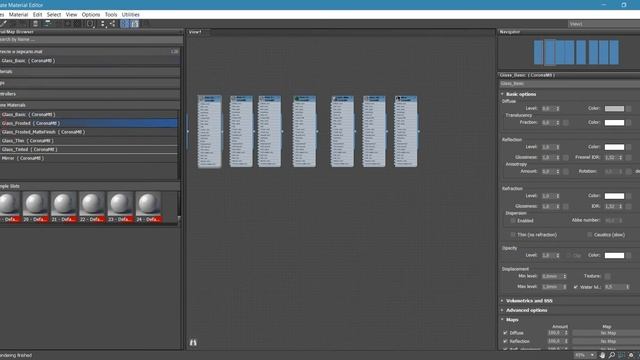Open the Material ID Channel flyout icon
640x360 pixels.
point(90,24)
